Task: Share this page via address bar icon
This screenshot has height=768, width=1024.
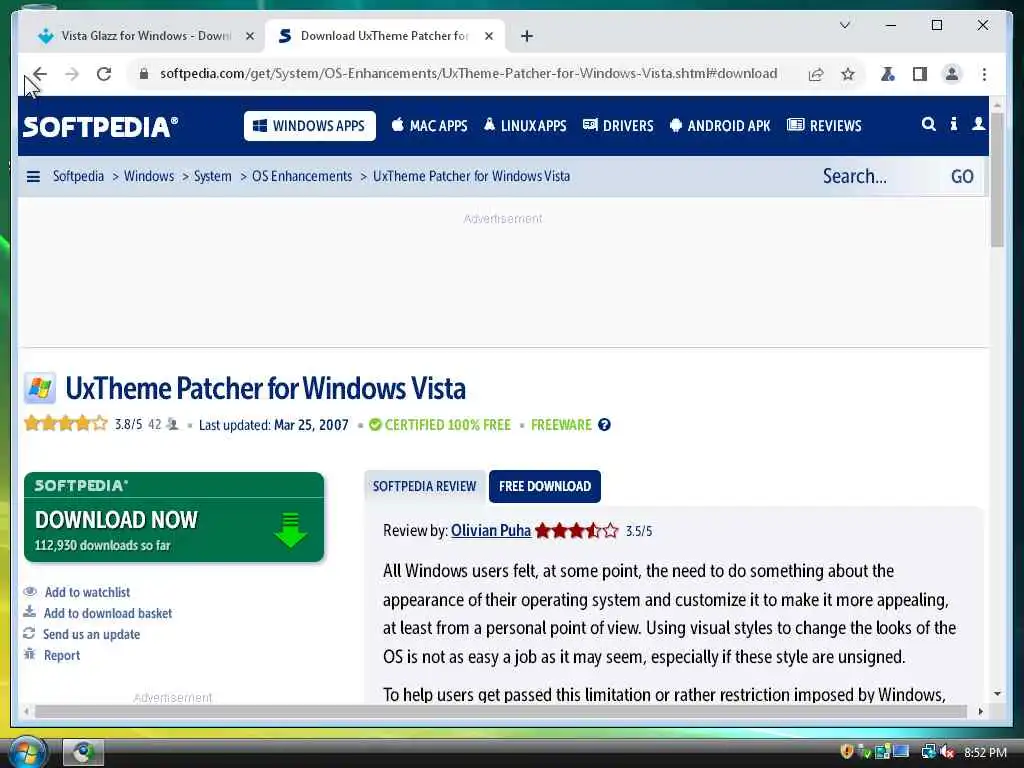Action: (816, 74)
